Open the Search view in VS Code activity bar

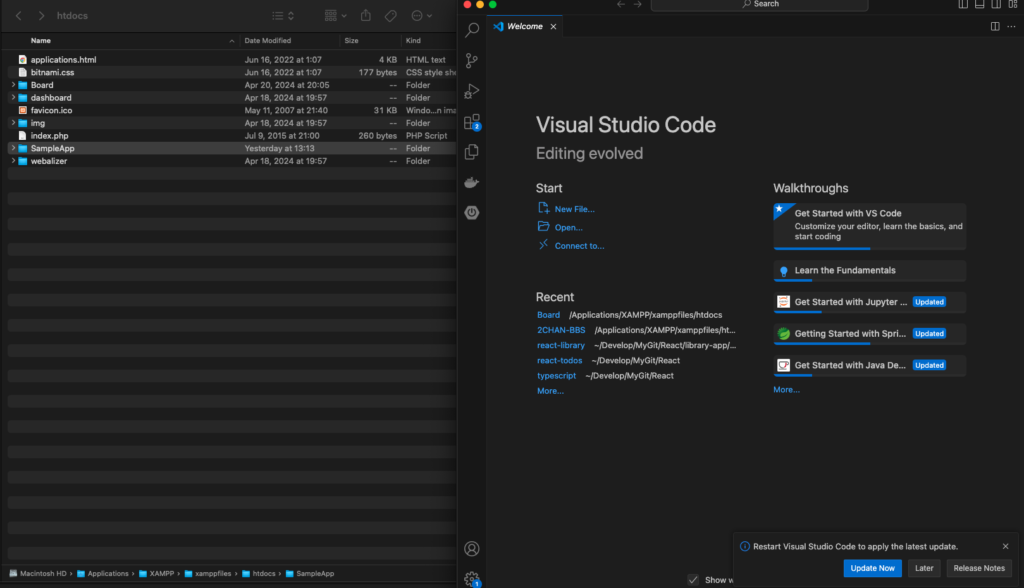[x=472, y=30]
